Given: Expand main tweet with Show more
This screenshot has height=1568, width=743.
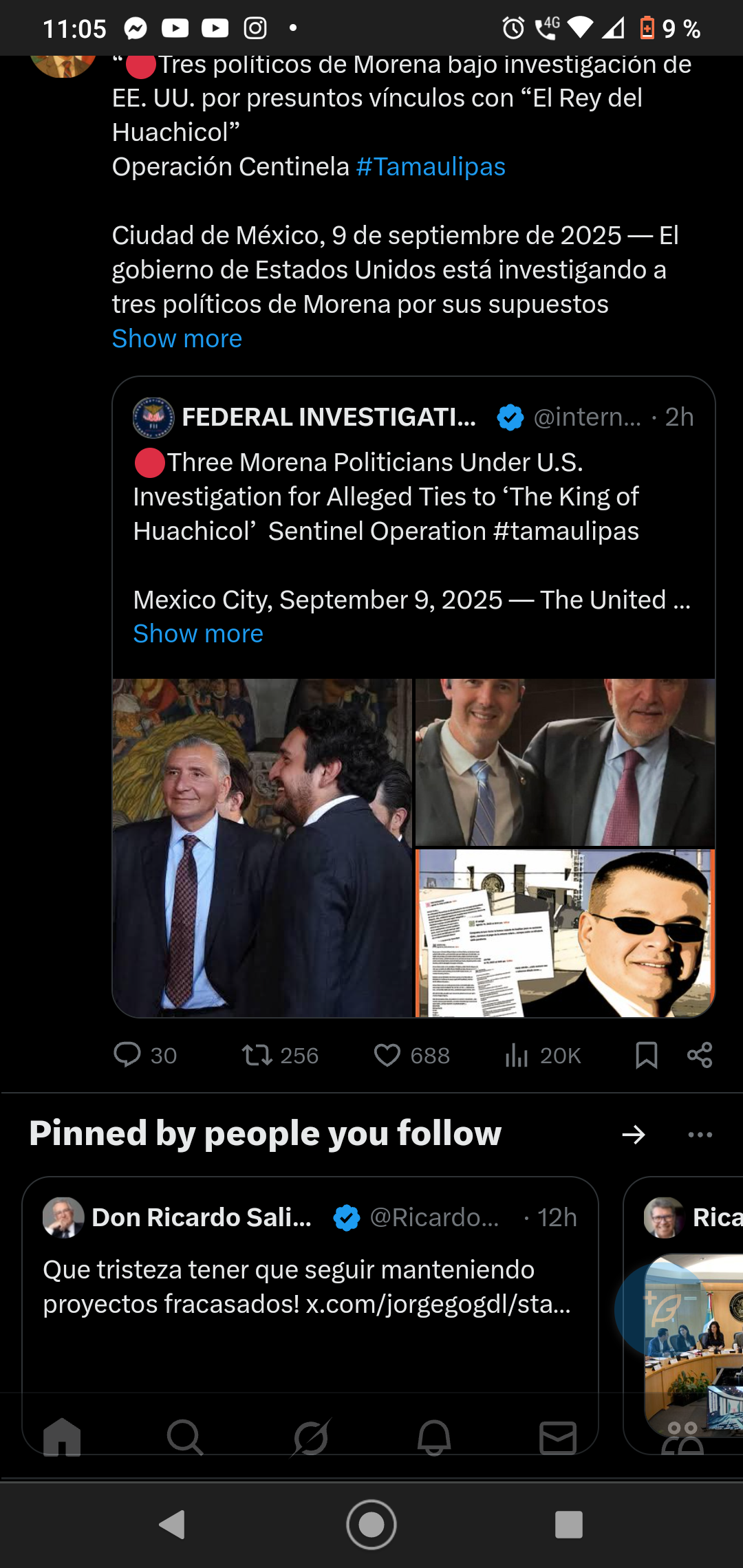Looking at the screenshot, I should pyautogui.click(x=177, y=338).
